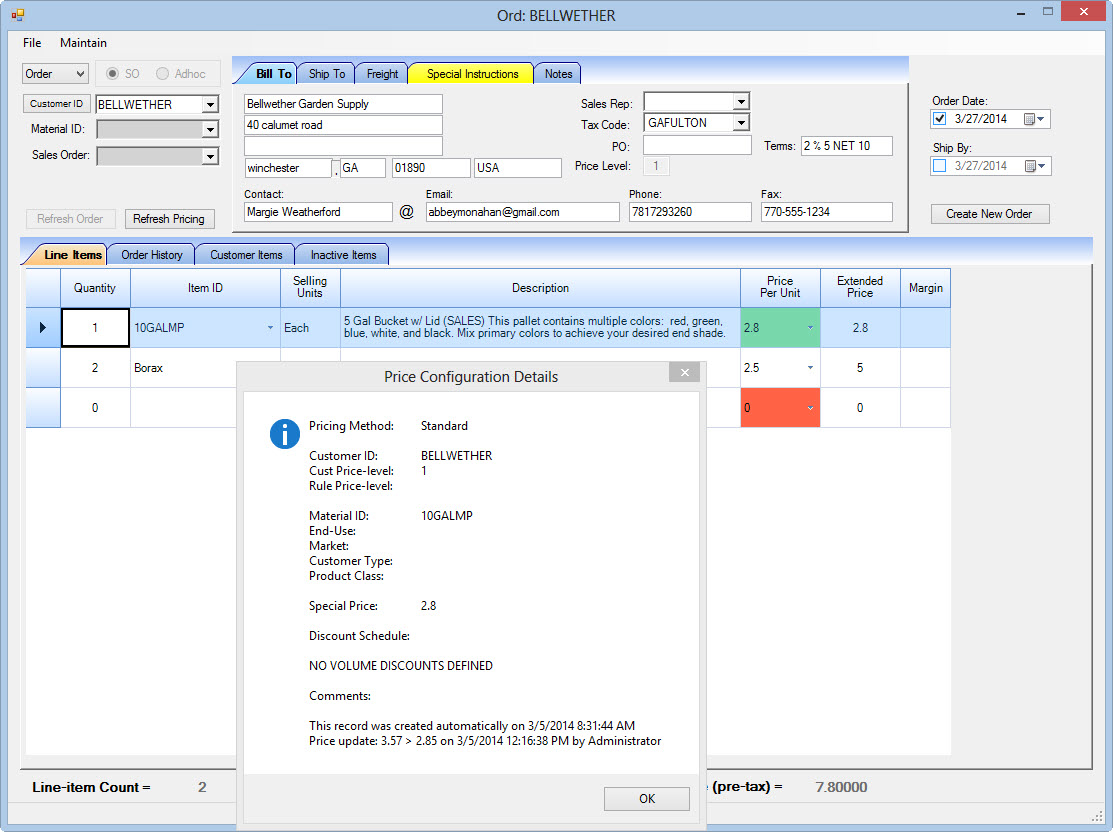Enable the Ship By checkbox
The image size is (1113, 832).
point(940,165)
